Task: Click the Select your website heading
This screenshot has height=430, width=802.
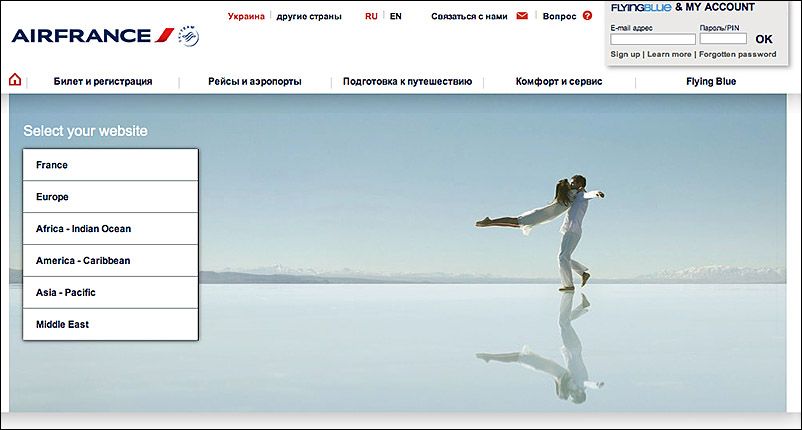Action: (85, 131)
